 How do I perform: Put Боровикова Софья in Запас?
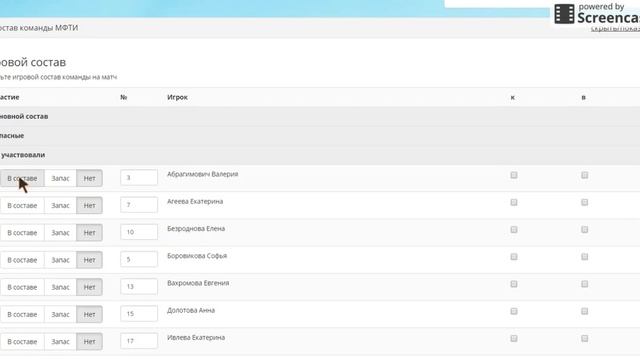pos(60,260)
